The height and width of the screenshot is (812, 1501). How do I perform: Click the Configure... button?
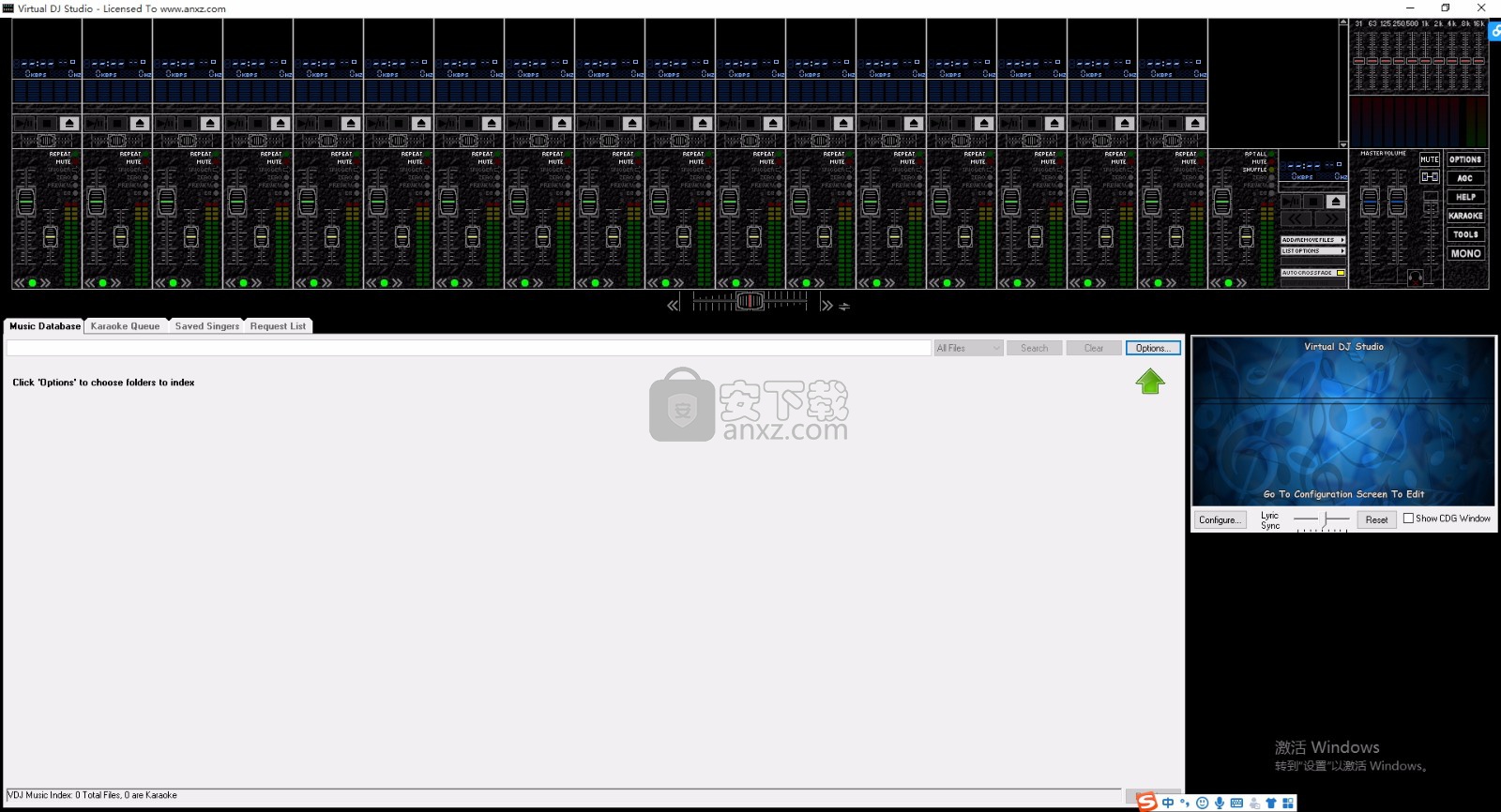[x=1220, y=519]
